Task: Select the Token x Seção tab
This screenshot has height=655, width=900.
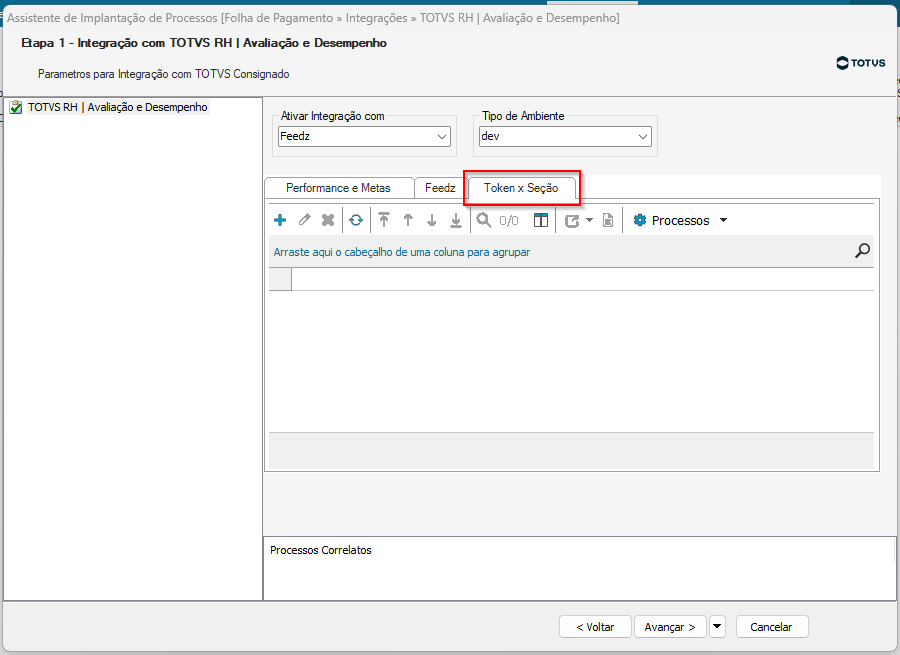Action: click(x=521, y=188)
